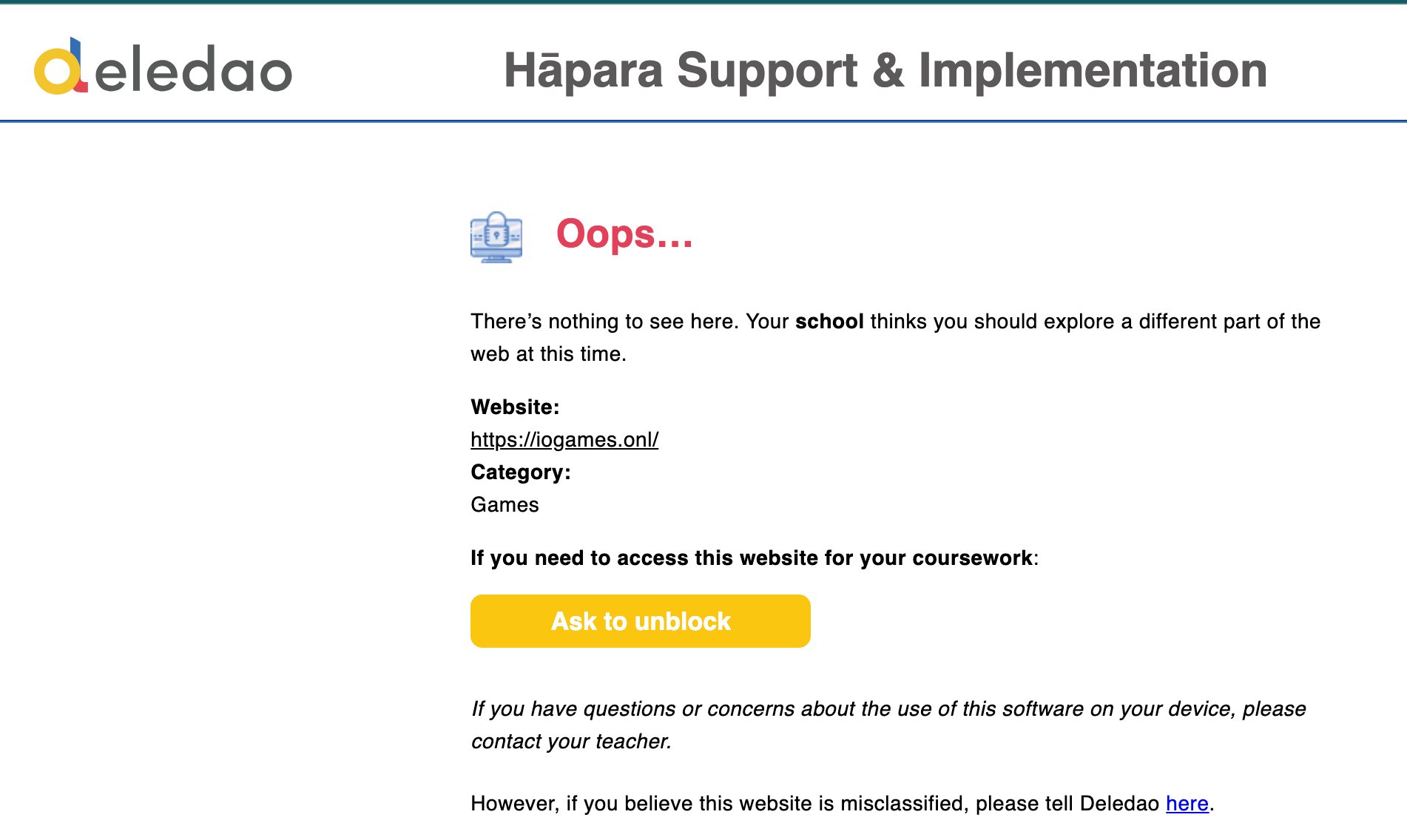Click the 'Oops...' heading
This screenshot has height=840, width=1407.
625,234
